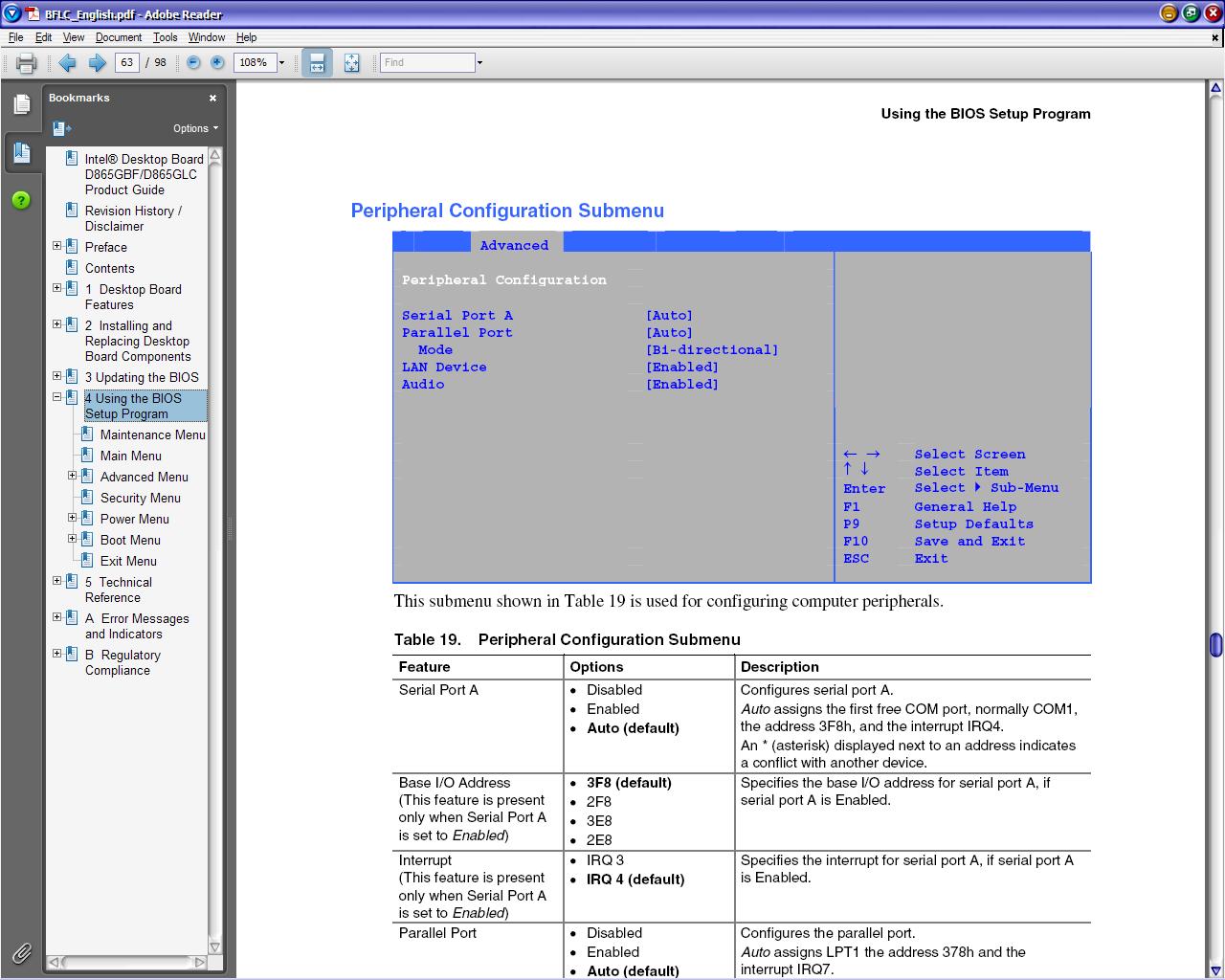This screenshot has width=1225, height=980.
Task: Open the Find options dropdown arrow
Action: [479, 62]
